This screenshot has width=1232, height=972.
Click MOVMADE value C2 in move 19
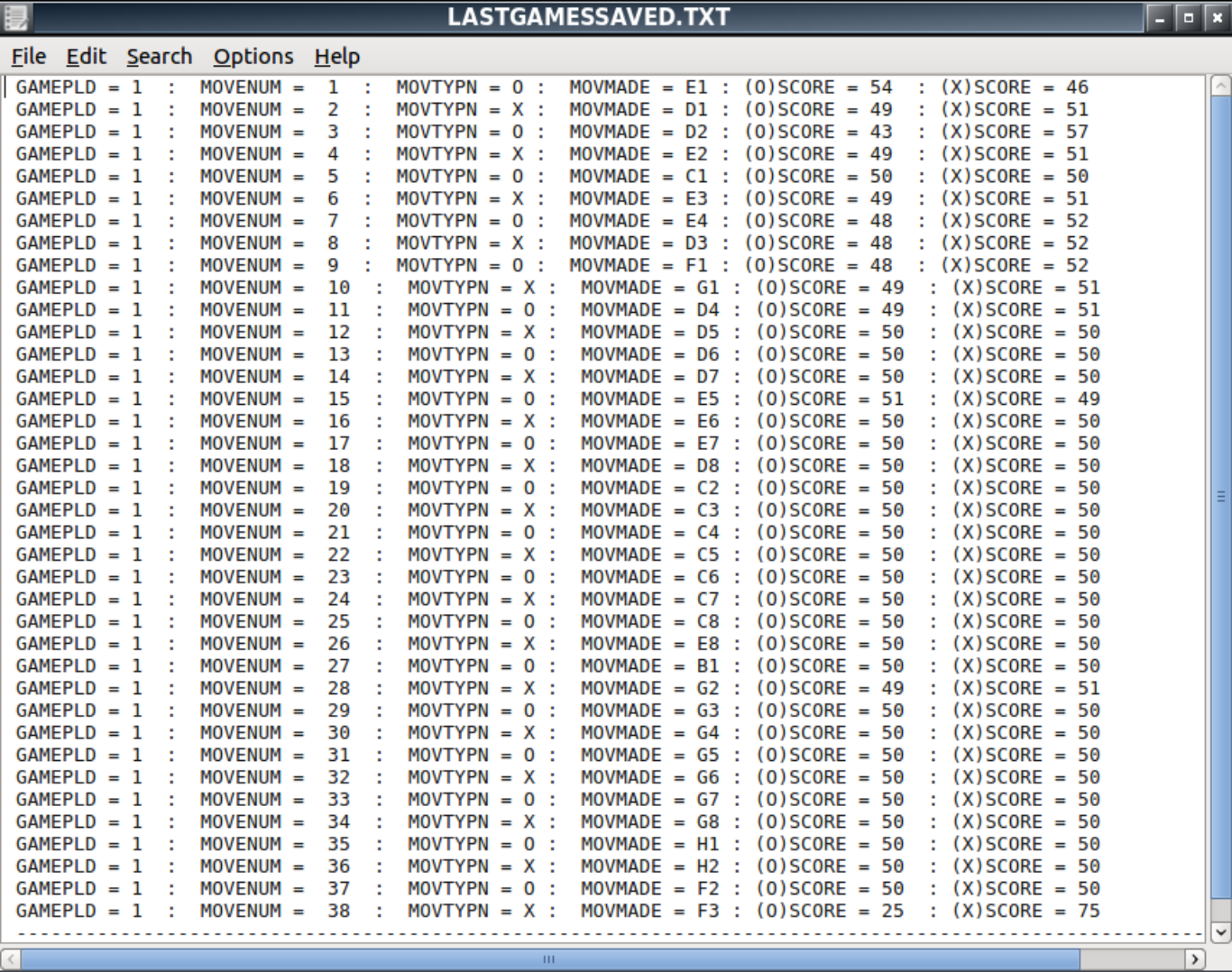[x=708, y=488]
